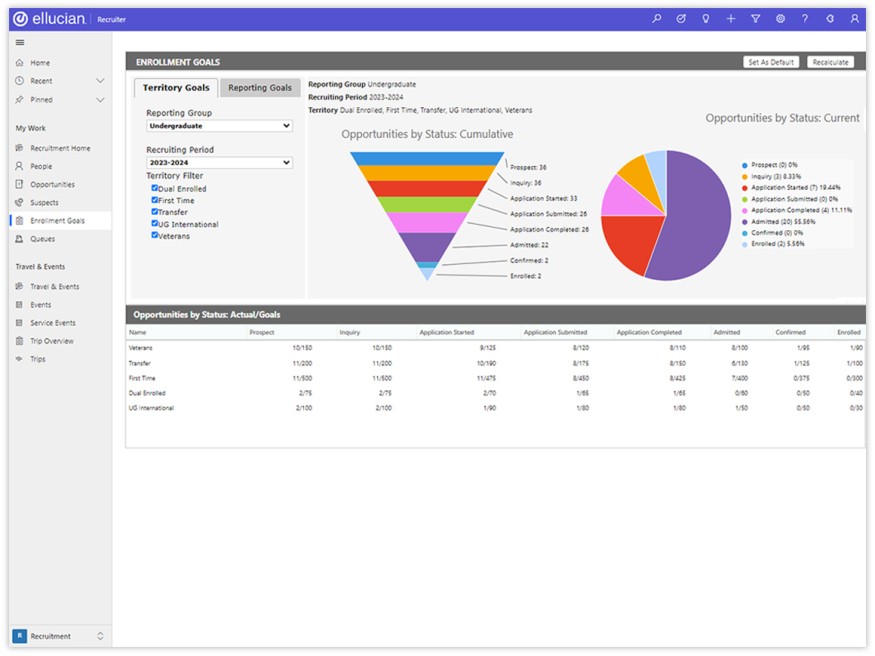875x656 pixels.
Task: Click the plus icon to add new
Action: [731, 19]
